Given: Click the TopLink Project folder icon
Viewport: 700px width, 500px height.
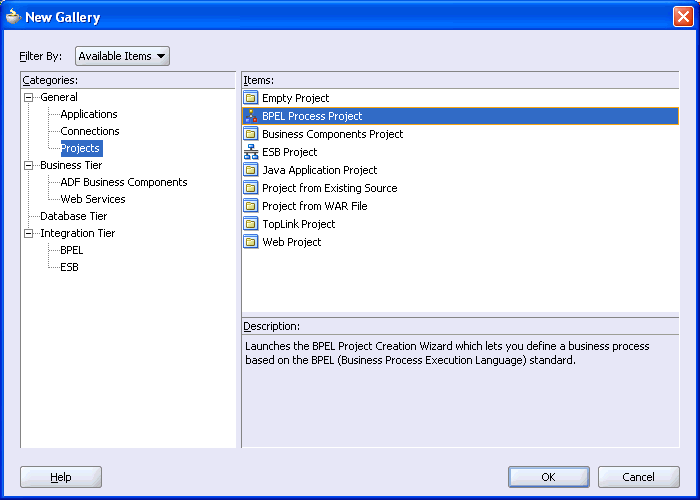Looking at the screenshot, I should tap(251, 224).
